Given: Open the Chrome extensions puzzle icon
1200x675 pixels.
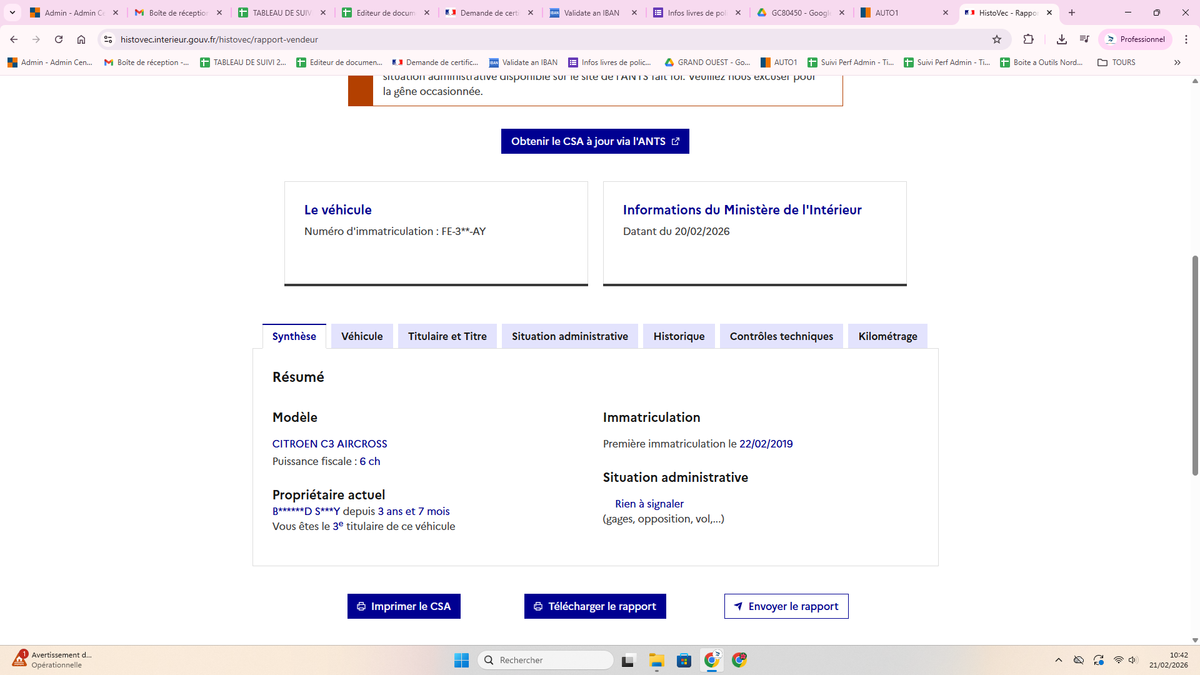Looking at the screenshot, I should (1029, 39).
